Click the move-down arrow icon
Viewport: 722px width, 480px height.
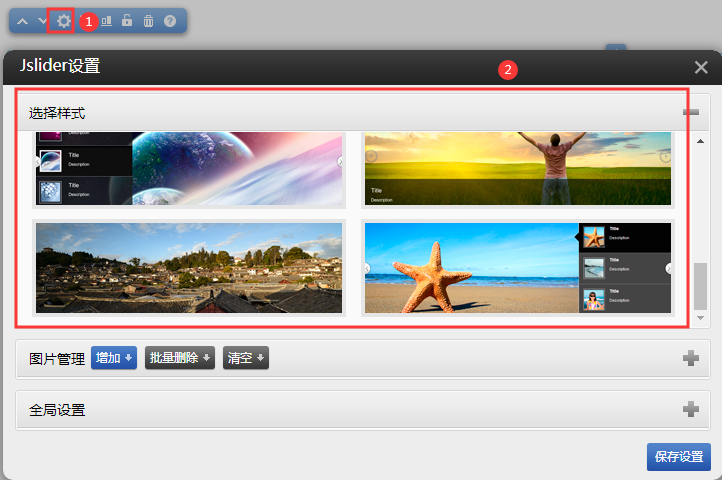(42, 21)
